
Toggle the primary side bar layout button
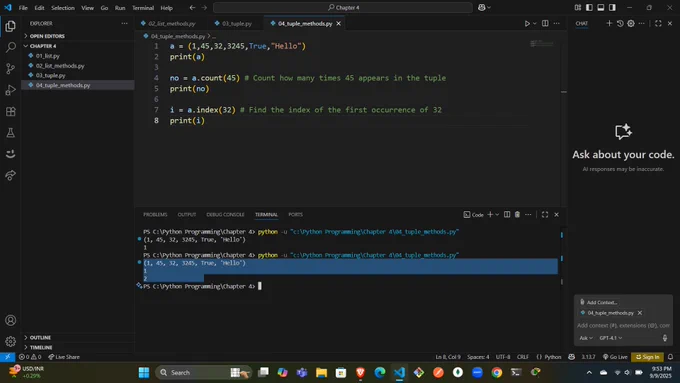pos(589,7)
